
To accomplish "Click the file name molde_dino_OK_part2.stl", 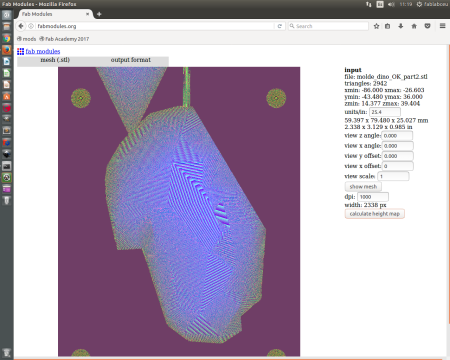I will pyautogui.click(x=392, y=77).
